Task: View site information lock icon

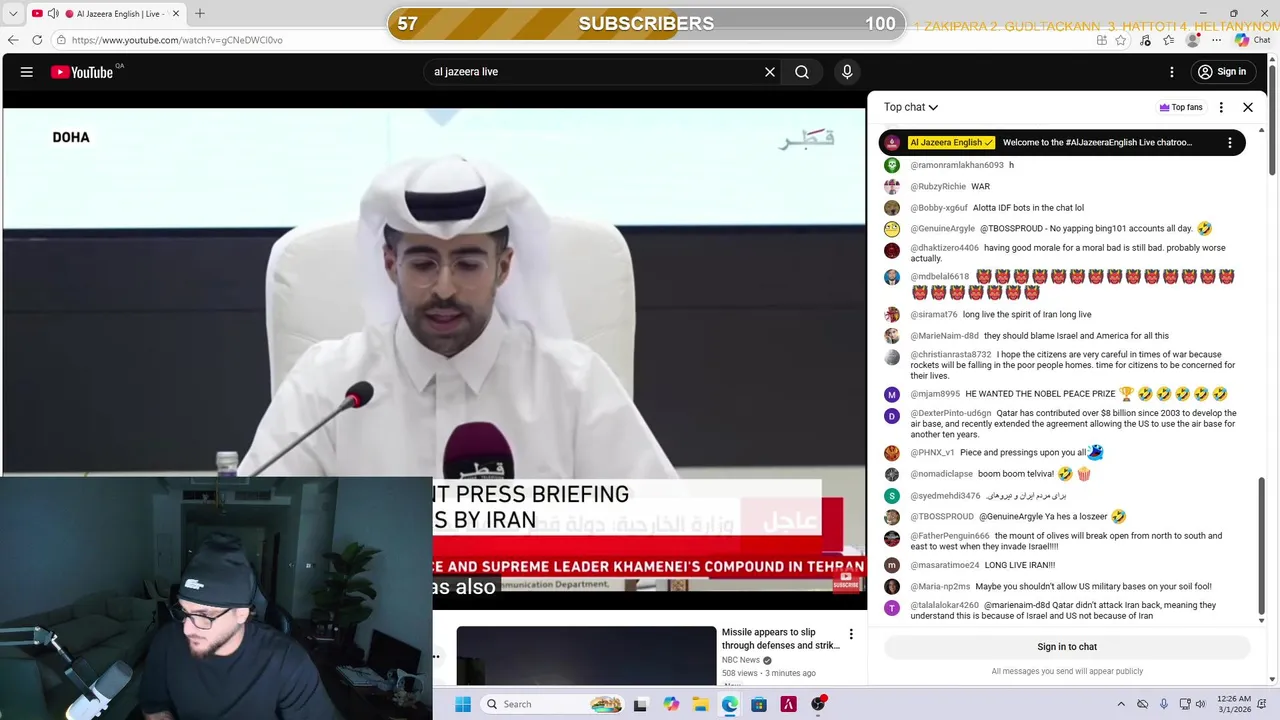Action: point(61,40)
